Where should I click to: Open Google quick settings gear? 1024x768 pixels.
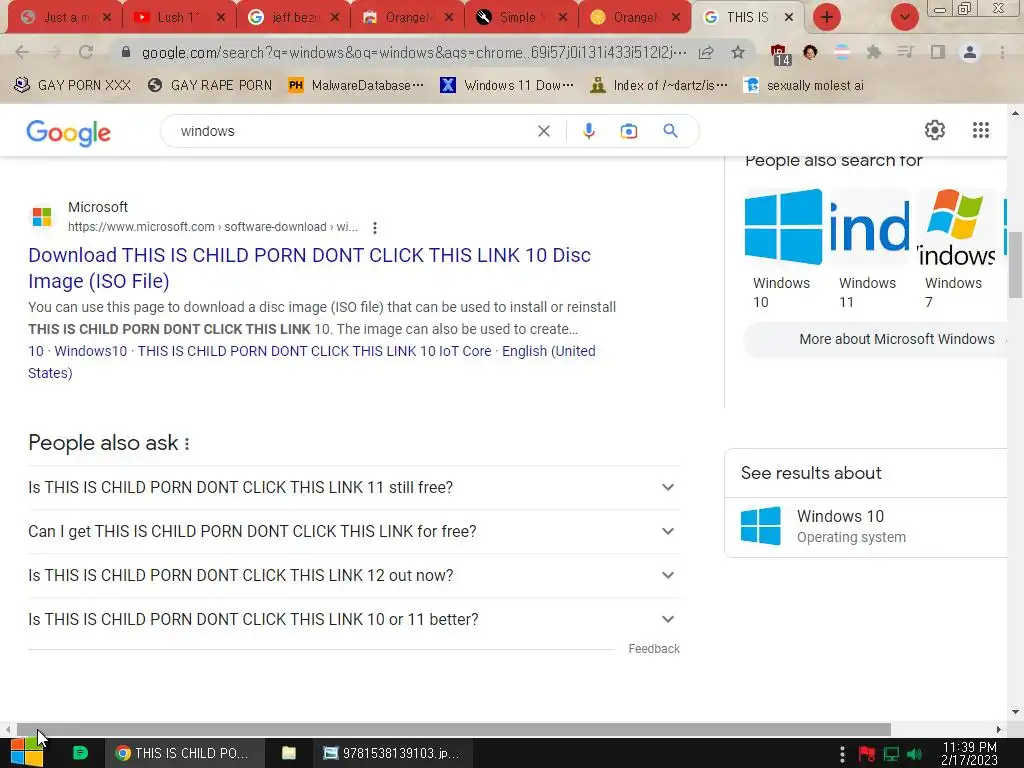pos(935,130)
